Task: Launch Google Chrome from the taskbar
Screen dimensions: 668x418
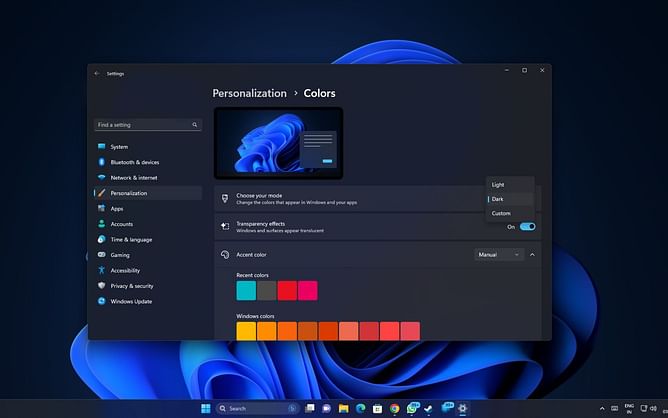Action: coord(394,408)
